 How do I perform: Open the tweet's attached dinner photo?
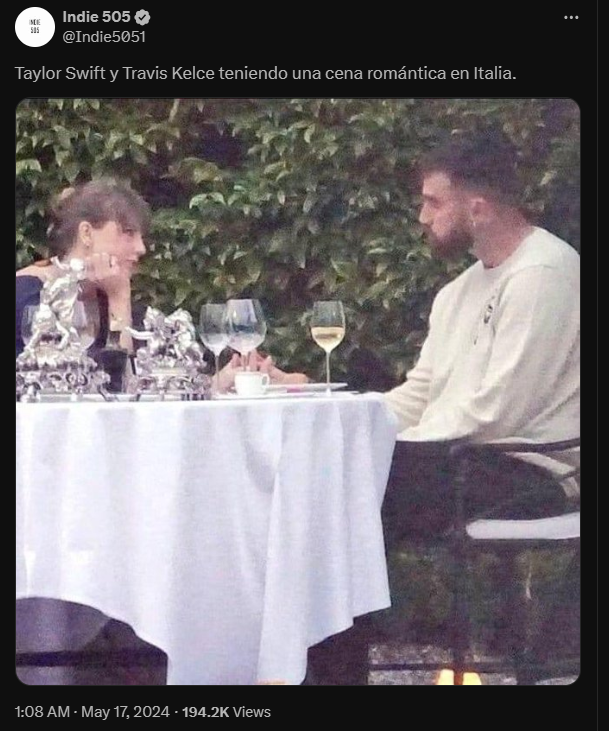(298, 391)
